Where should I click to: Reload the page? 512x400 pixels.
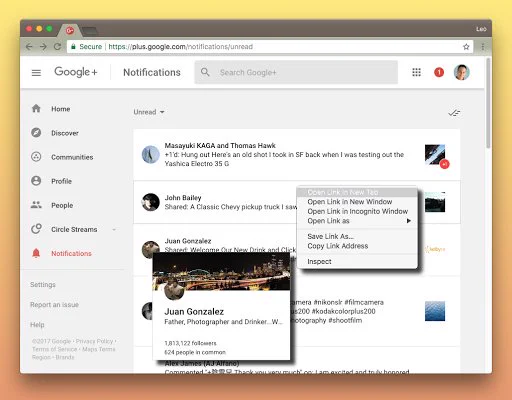tap(57, 47)
